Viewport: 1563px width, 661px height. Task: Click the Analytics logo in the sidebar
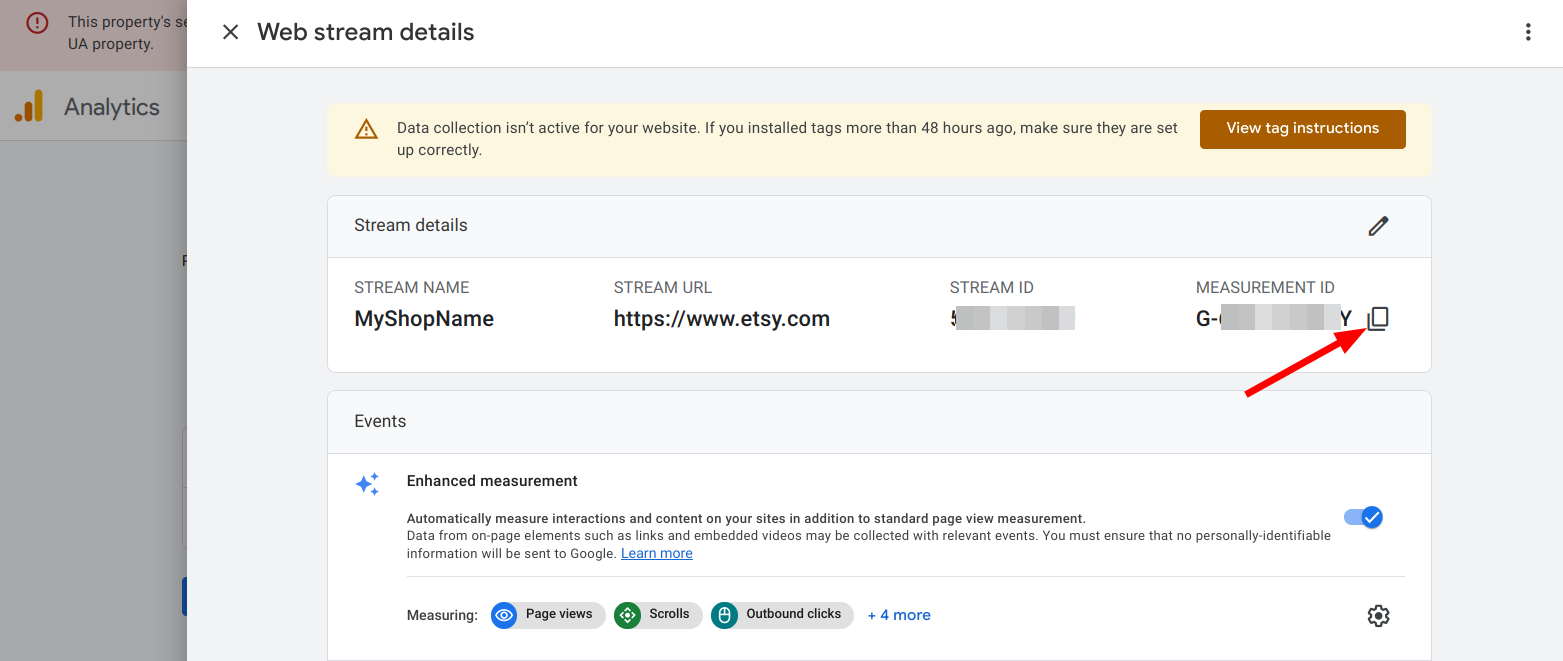coord(30,106)
